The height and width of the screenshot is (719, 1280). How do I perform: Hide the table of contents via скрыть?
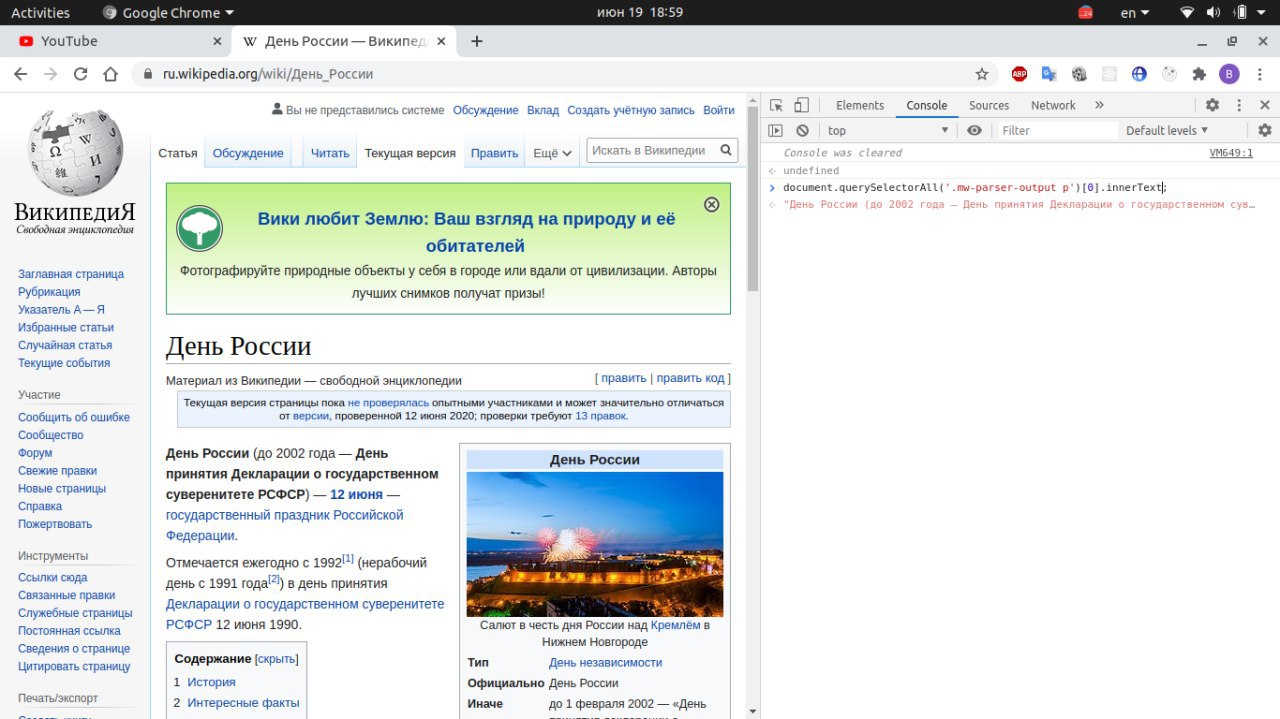pos(276,659)
